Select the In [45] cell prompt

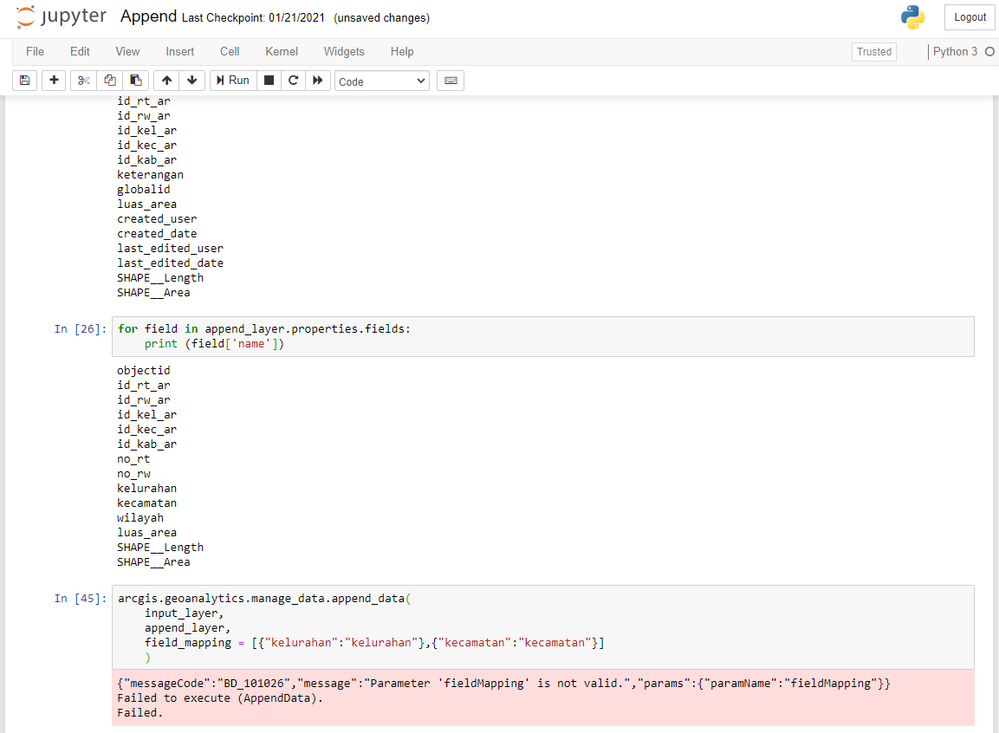(80, 598)
